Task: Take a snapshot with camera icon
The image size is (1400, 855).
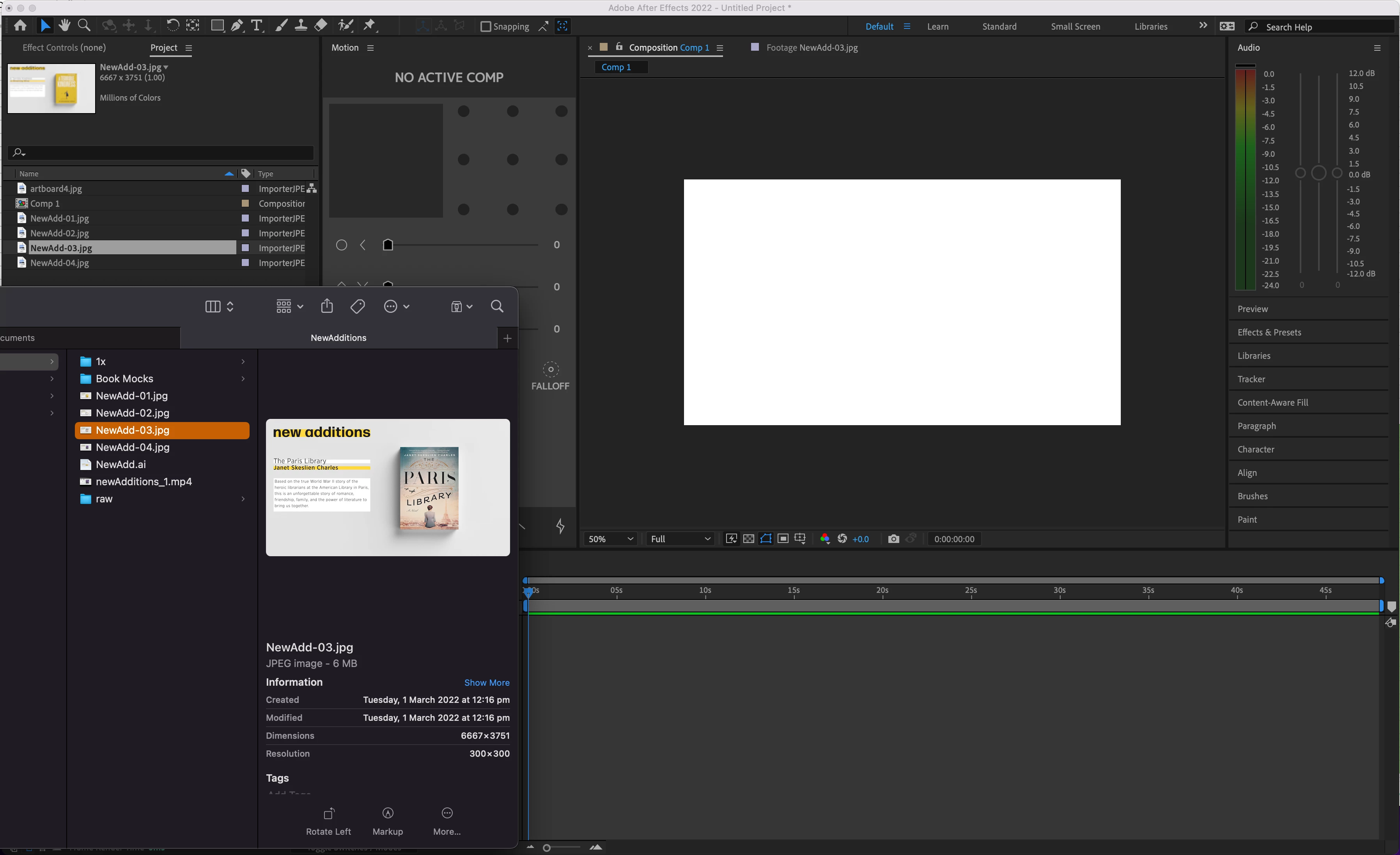Action: pyautogui.click(x=893, y=538)
